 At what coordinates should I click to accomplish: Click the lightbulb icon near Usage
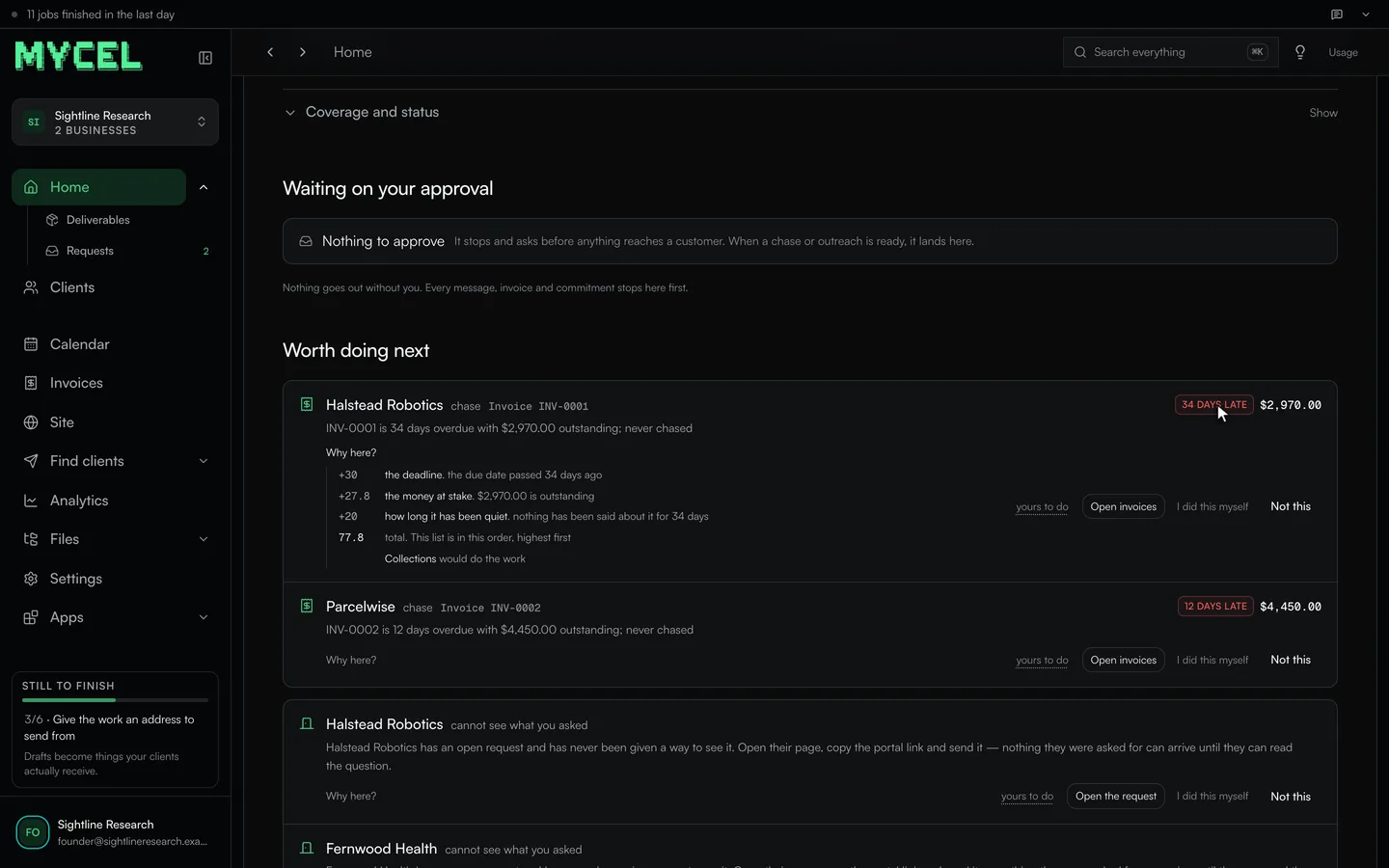coord(1300,52)
